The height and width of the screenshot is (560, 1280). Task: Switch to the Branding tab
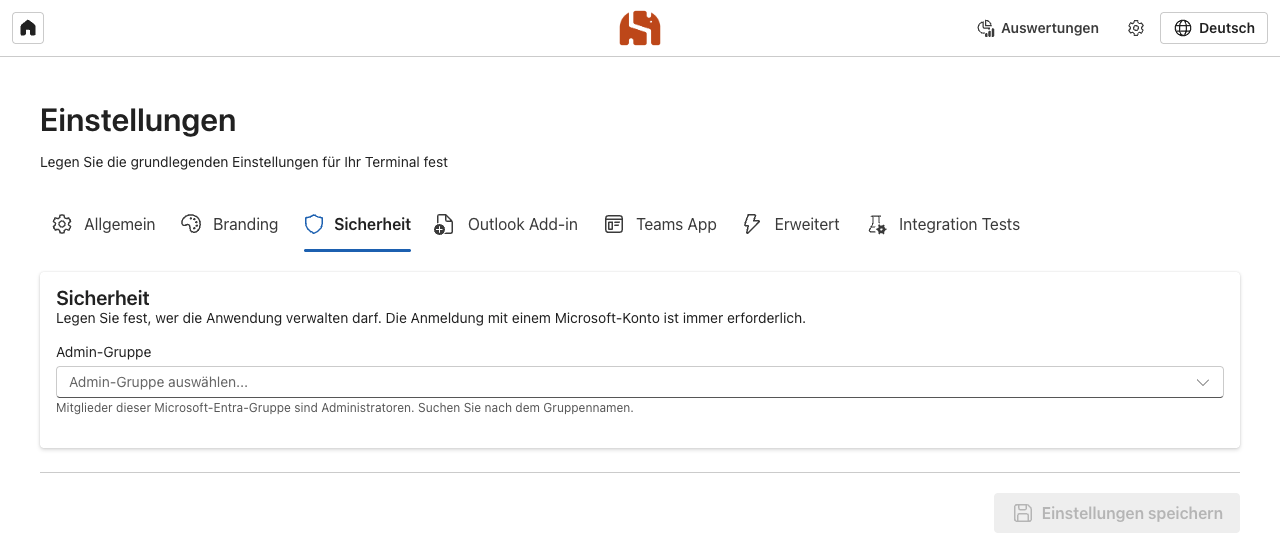click(229, 224)
